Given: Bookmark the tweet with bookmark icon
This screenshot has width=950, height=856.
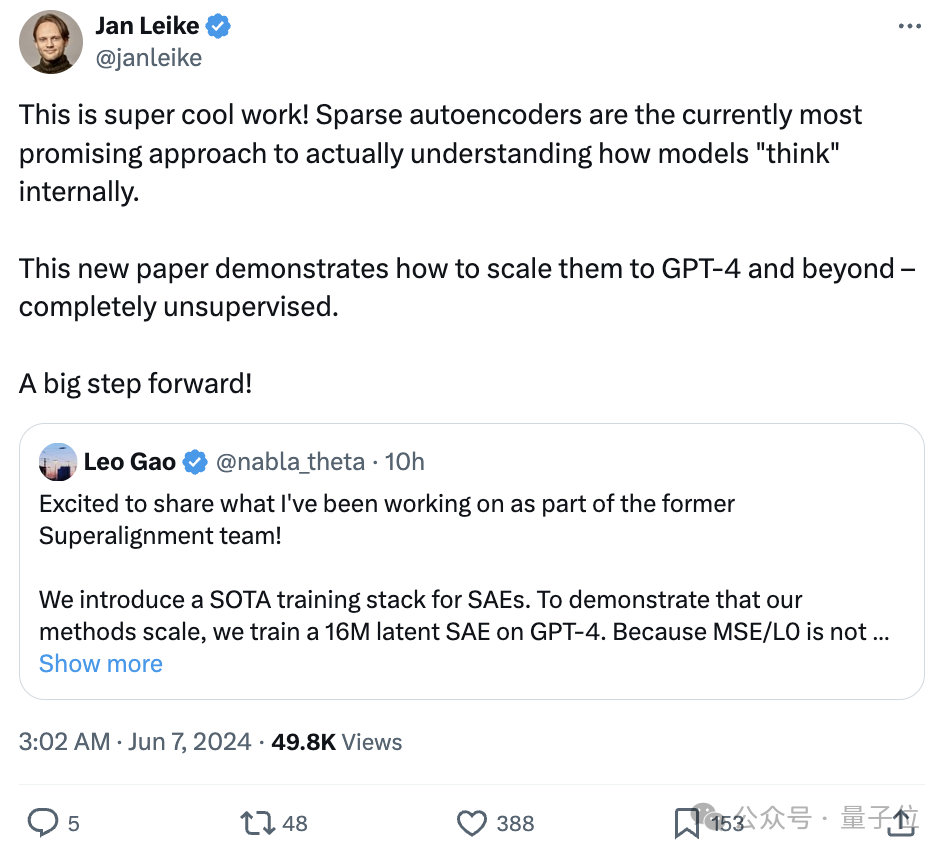Looking at the screenshot, I should (x=687, y=823).
